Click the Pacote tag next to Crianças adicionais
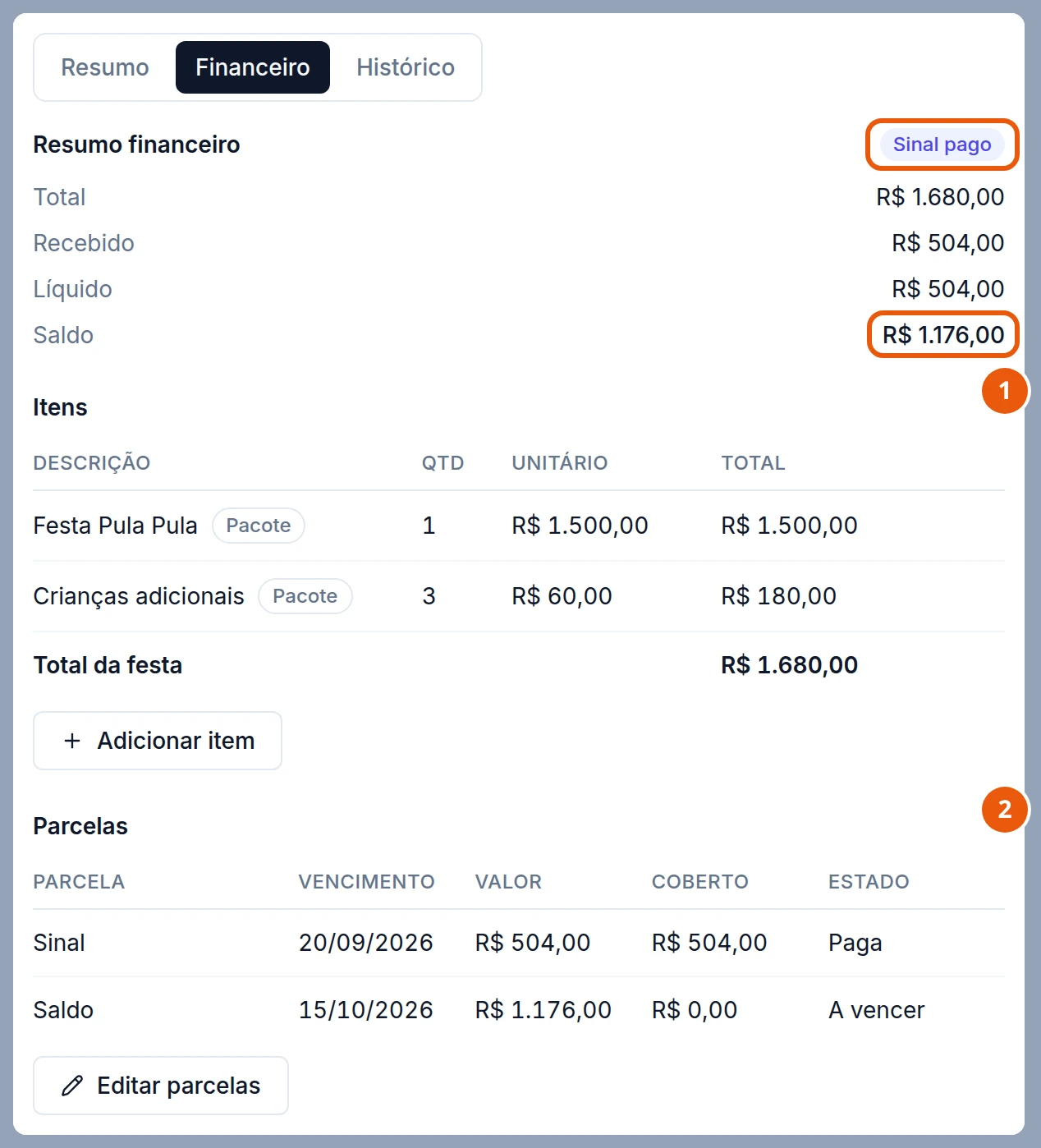This screenshot has width=1041, height=1148. [x=305, y=596]
